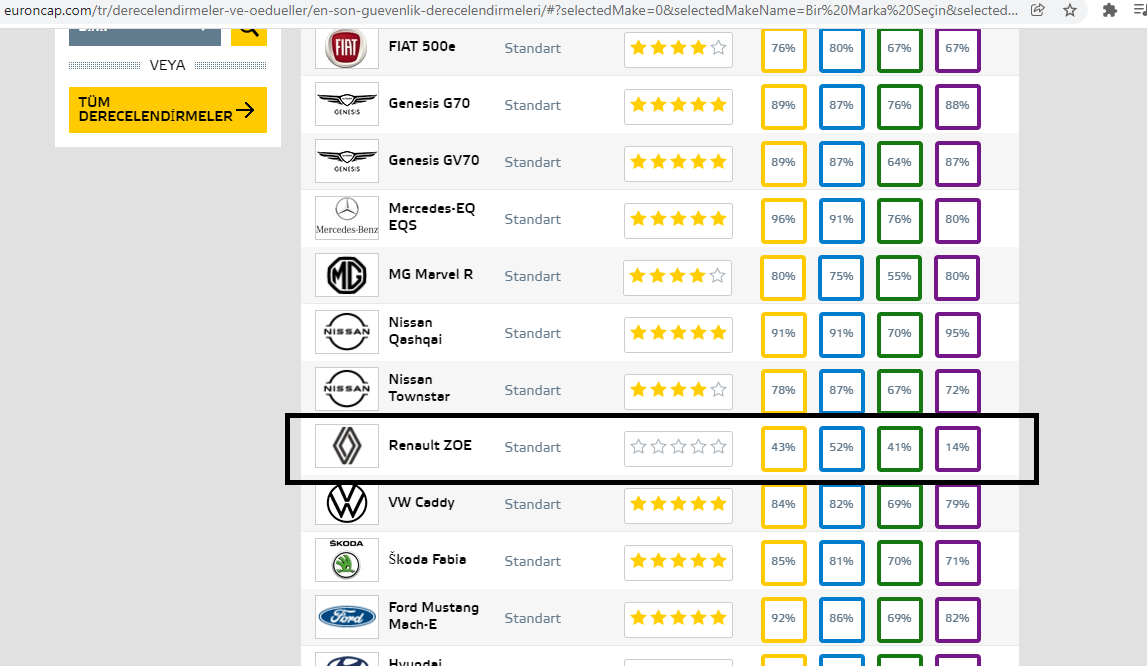Image resolution: width=1147 pixels, height=666 pixels.
Task: Click the Škoda logo thumbnail
Action: tap(347, 560)
